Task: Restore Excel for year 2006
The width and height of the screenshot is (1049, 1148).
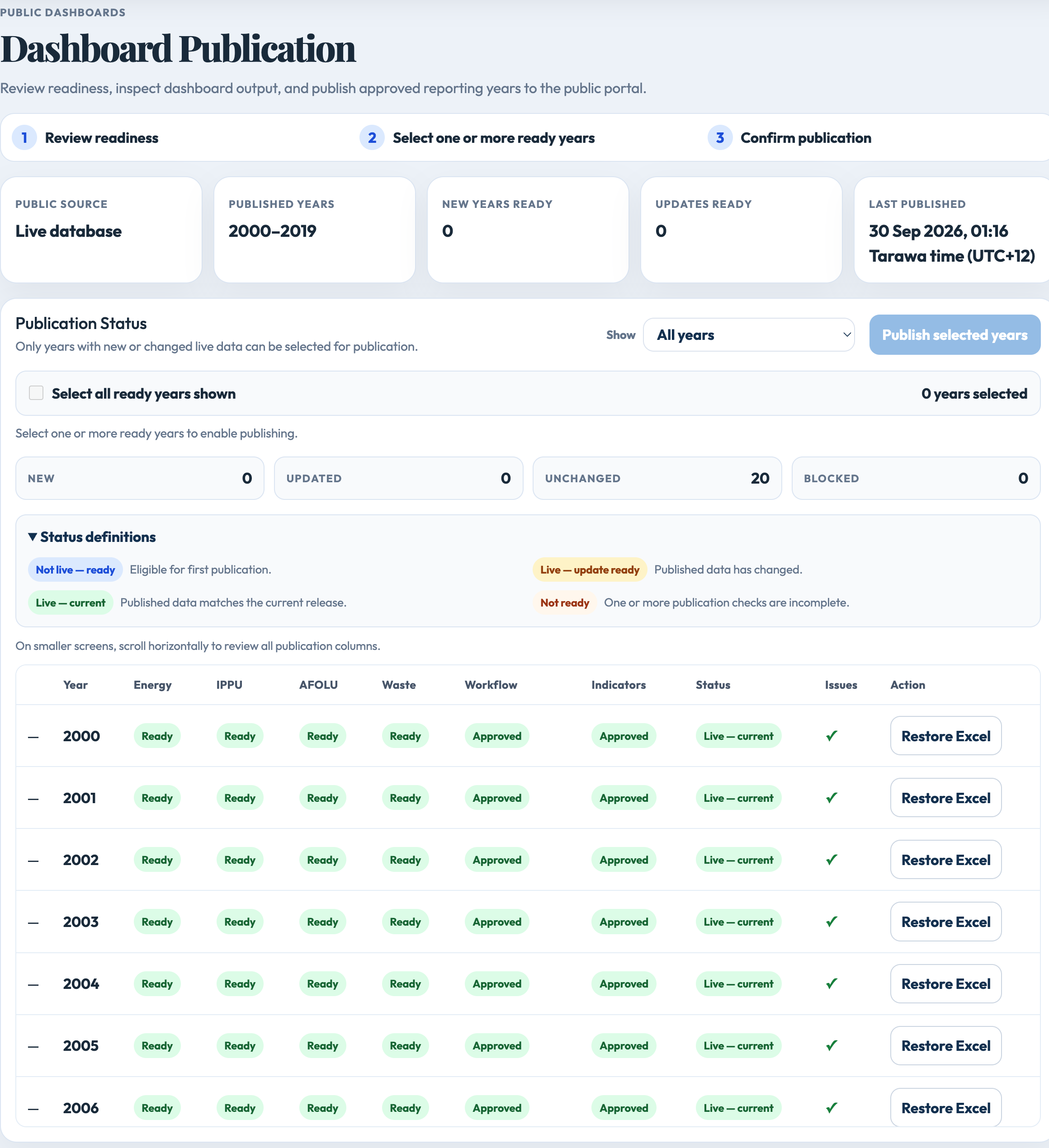Action: point(945,1108)
